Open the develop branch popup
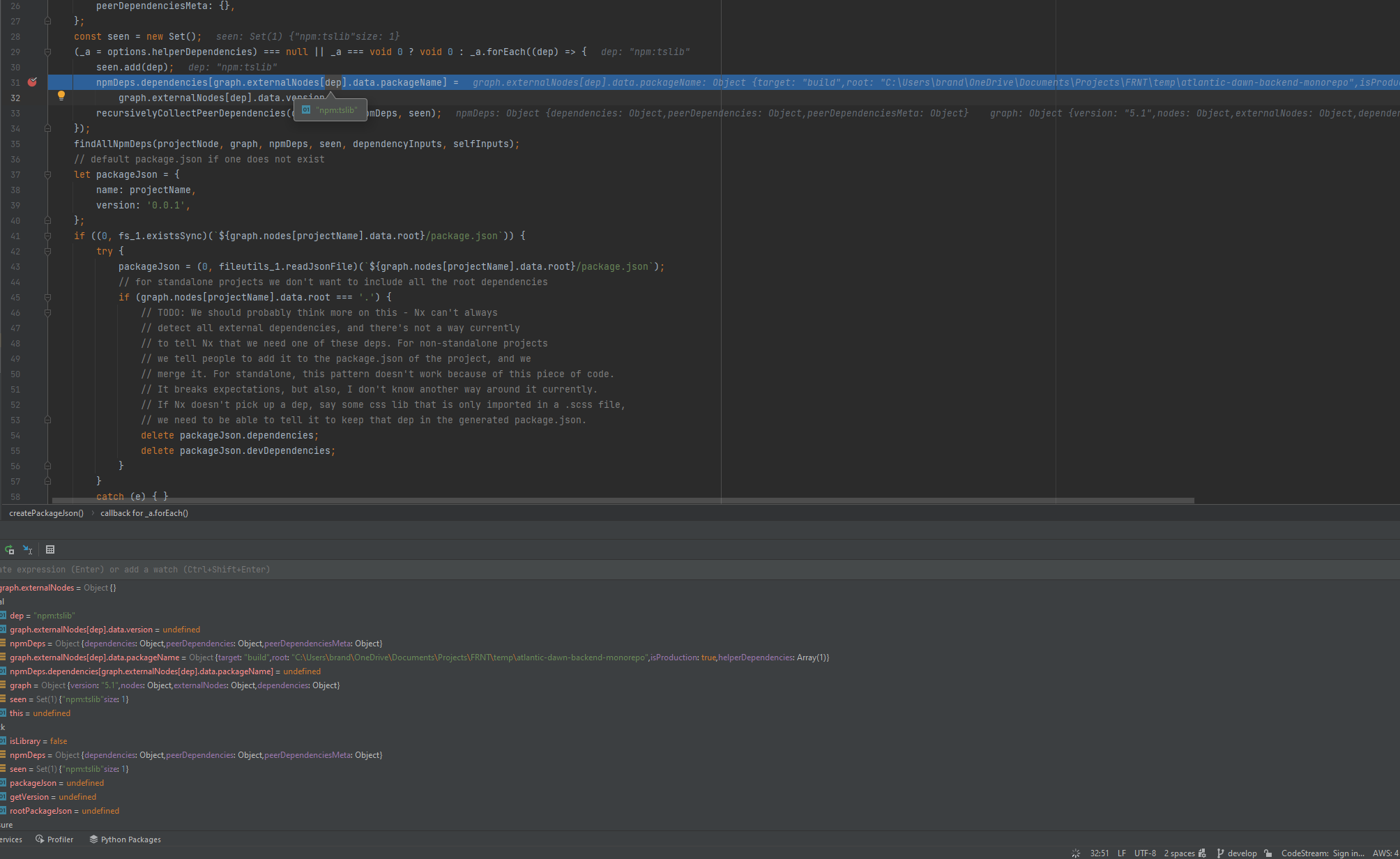1400x859 pixels. (1242, 853)
